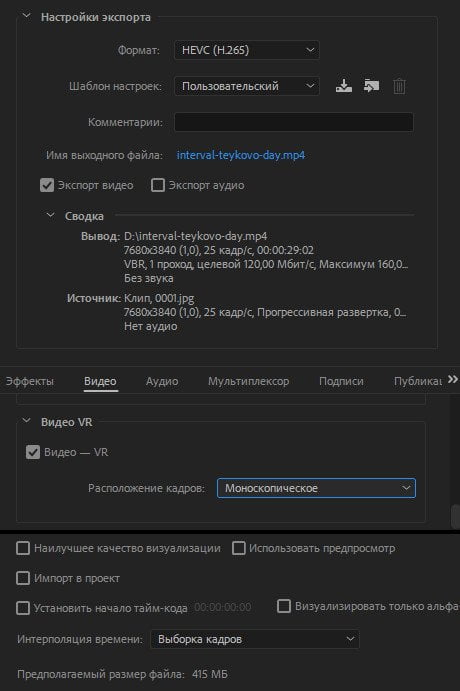
Task: Click the Нет аудио source line
Action: [151, 327]
